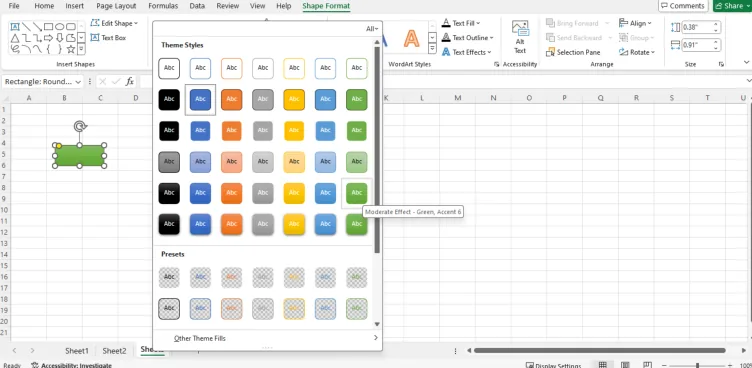Image resolution: width=752 pixels, height=368 pixels.
Task: Switch to Normal view in status bar
Action: coord(603,365)
